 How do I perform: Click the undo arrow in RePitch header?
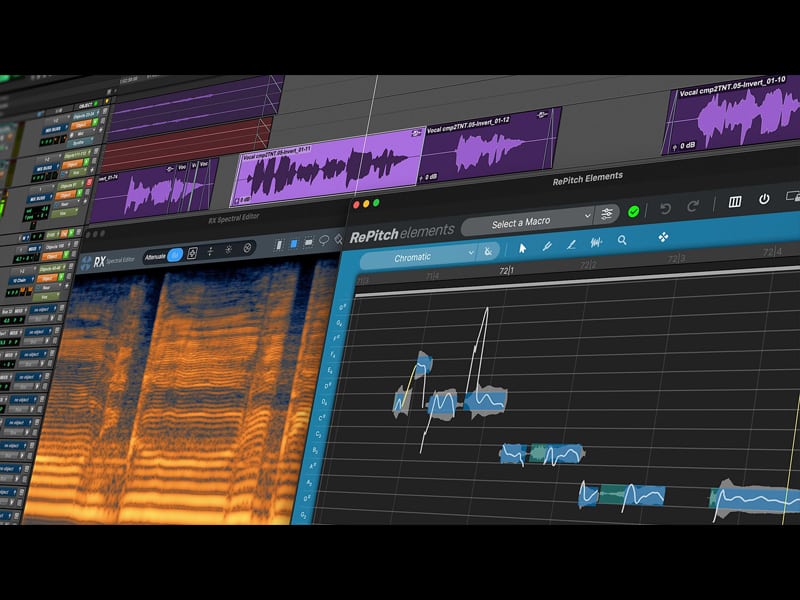tap(665, 207)
